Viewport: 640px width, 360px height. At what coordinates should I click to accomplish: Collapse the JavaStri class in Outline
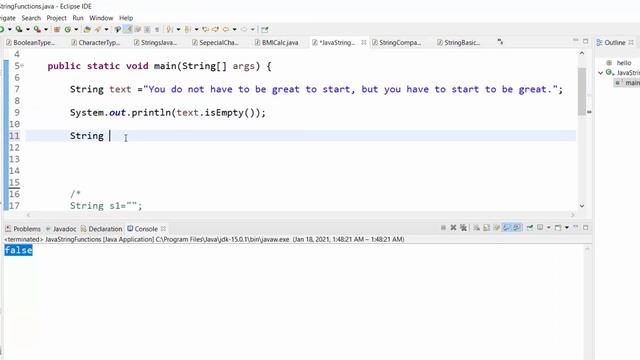601,73
